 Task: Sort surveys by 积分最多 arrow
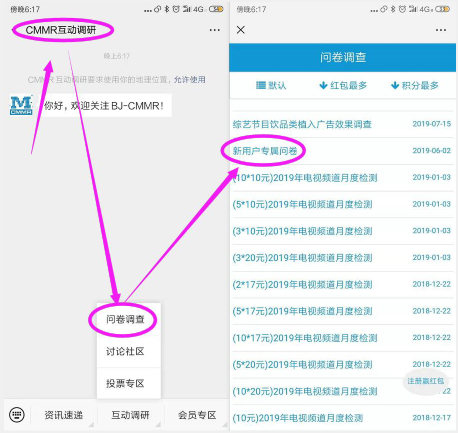pyautogui.click(x=395, y=85)
